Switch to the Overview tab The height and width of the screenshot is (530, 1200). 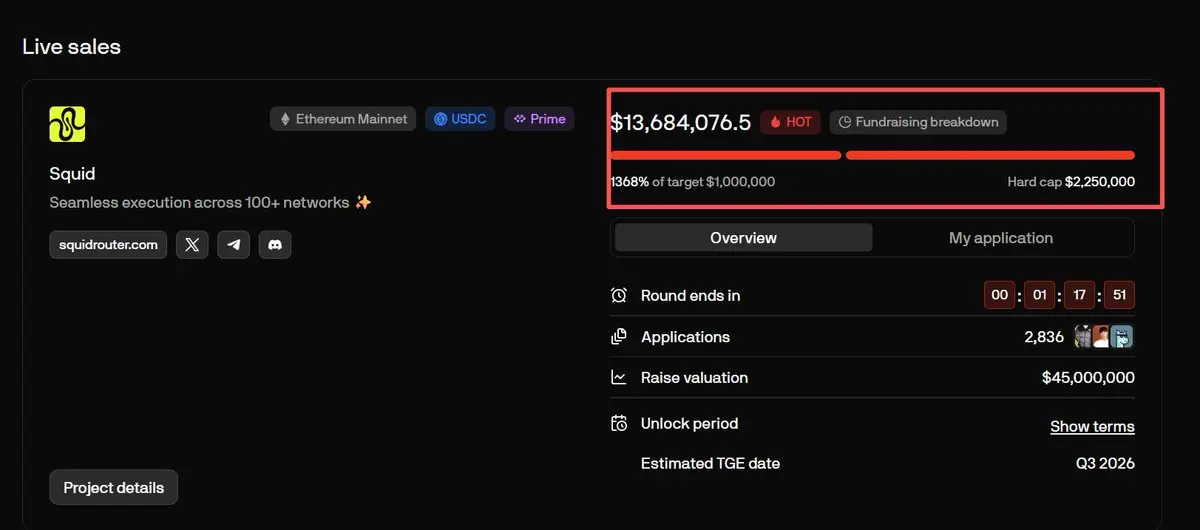click(x=743, y=238)
